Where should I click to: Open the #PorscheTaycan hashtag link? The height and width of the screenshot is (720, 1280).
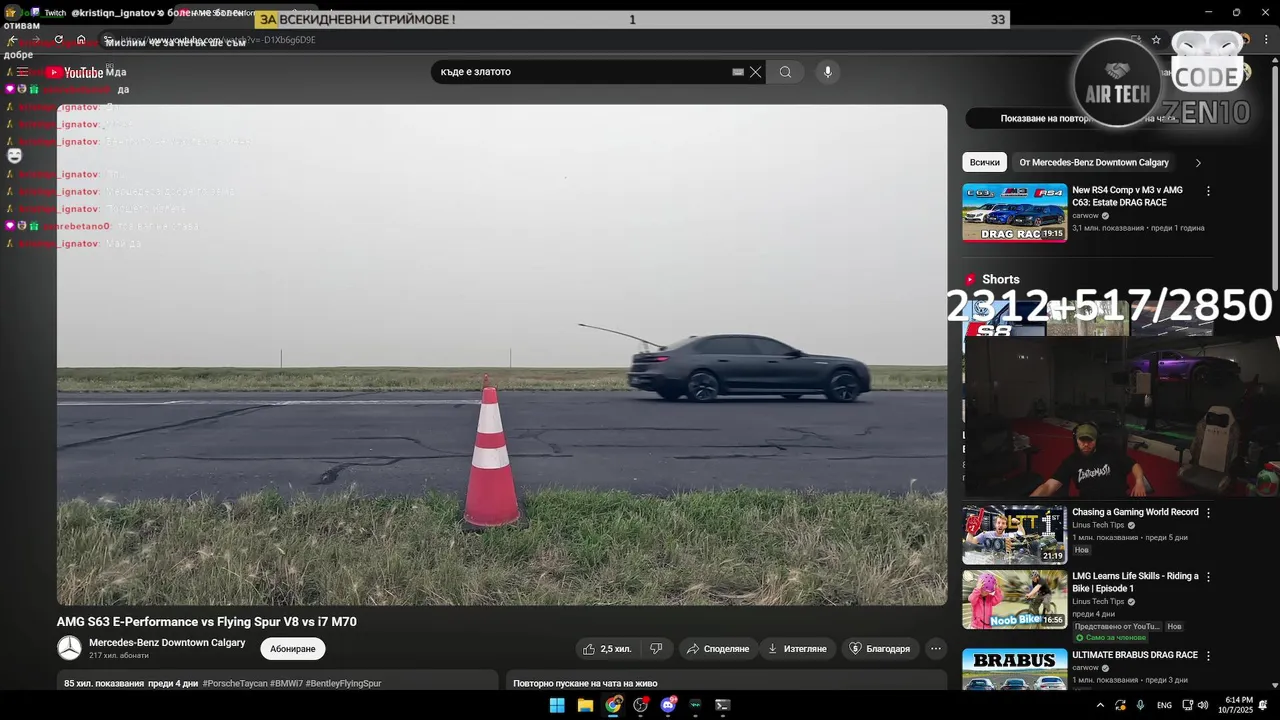click(x=236, y=683)
